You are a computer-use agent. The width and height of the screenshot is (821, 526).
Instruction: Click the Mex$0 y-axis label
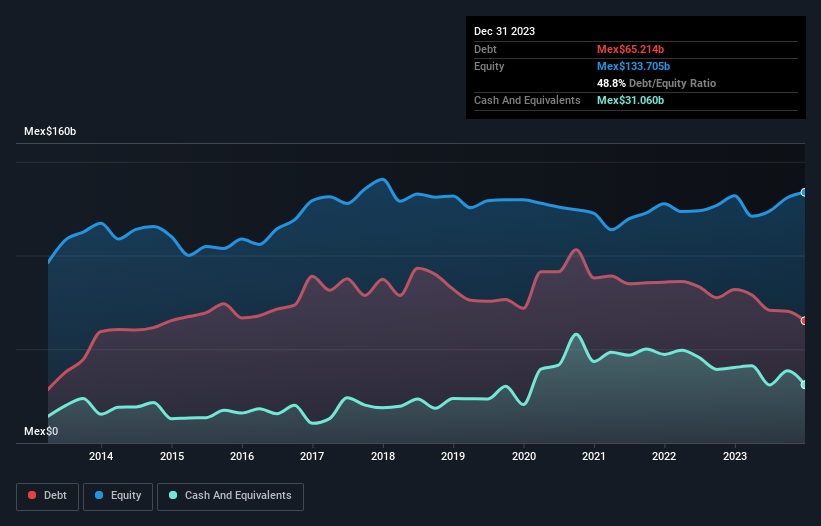click(x=41, y=431)
